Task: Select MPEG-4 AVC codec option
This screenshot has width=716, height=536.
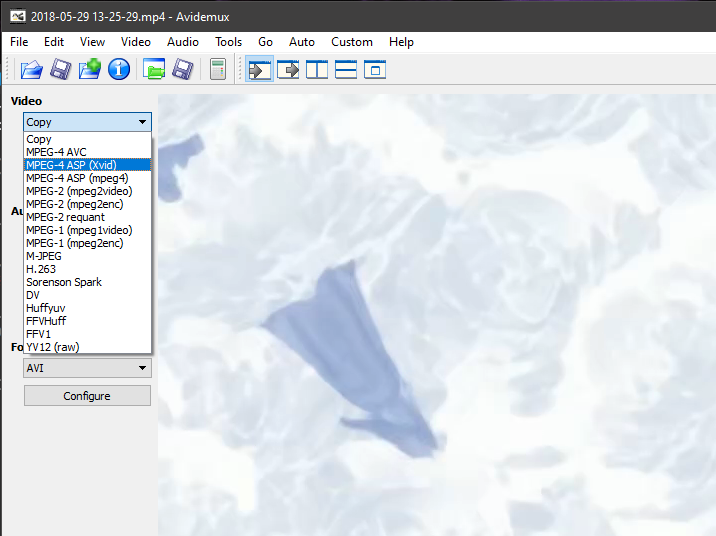Action: [87, 152]
